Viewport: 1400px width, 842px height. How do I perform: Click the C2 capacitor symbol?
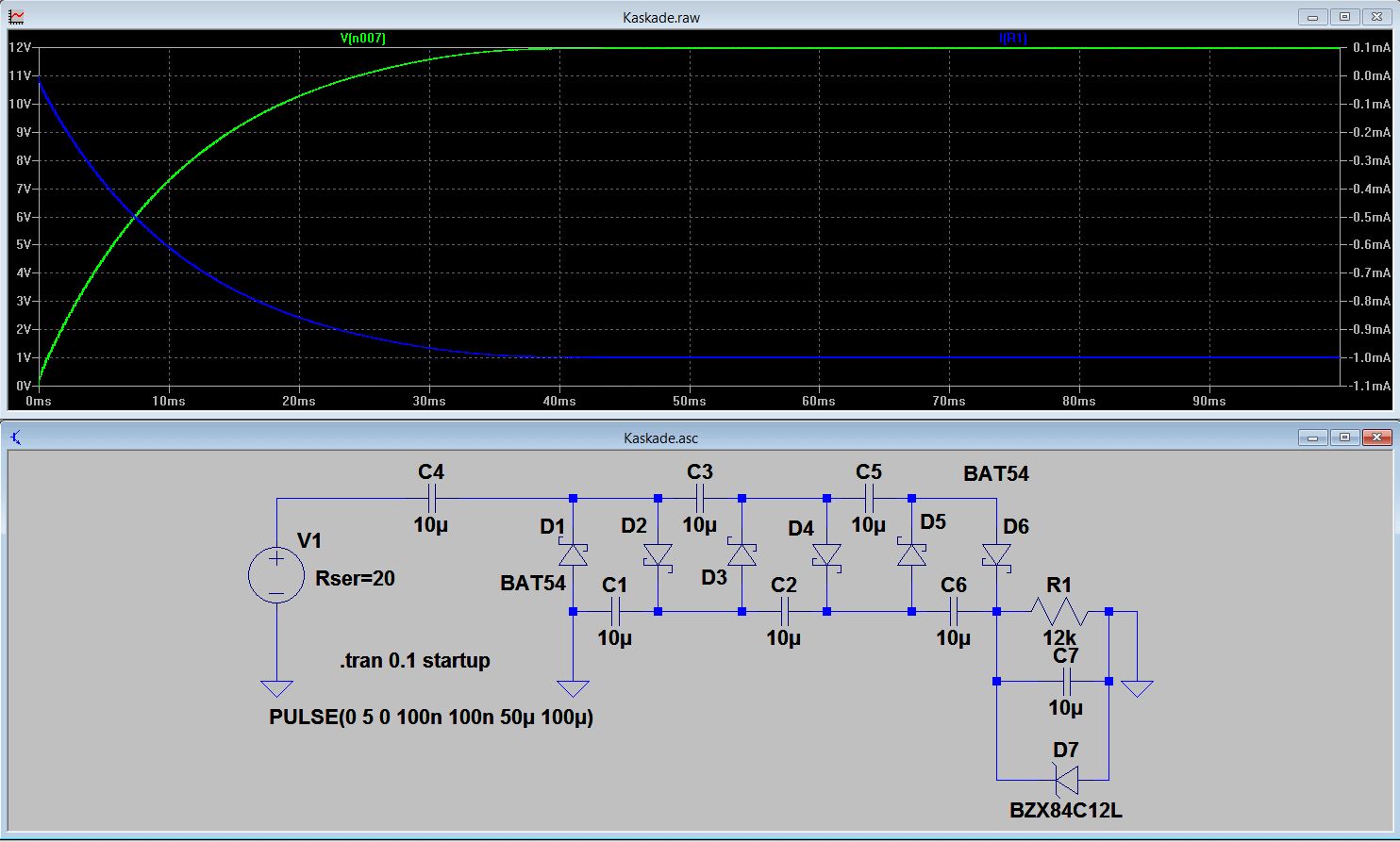pos(784,612)
